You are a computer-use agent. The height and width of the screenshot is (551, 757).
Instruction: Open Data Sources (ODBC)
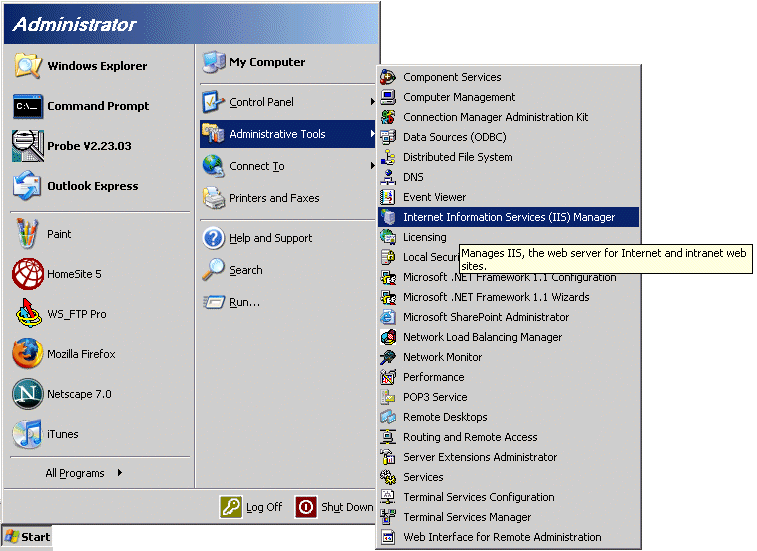pos(508,137)
